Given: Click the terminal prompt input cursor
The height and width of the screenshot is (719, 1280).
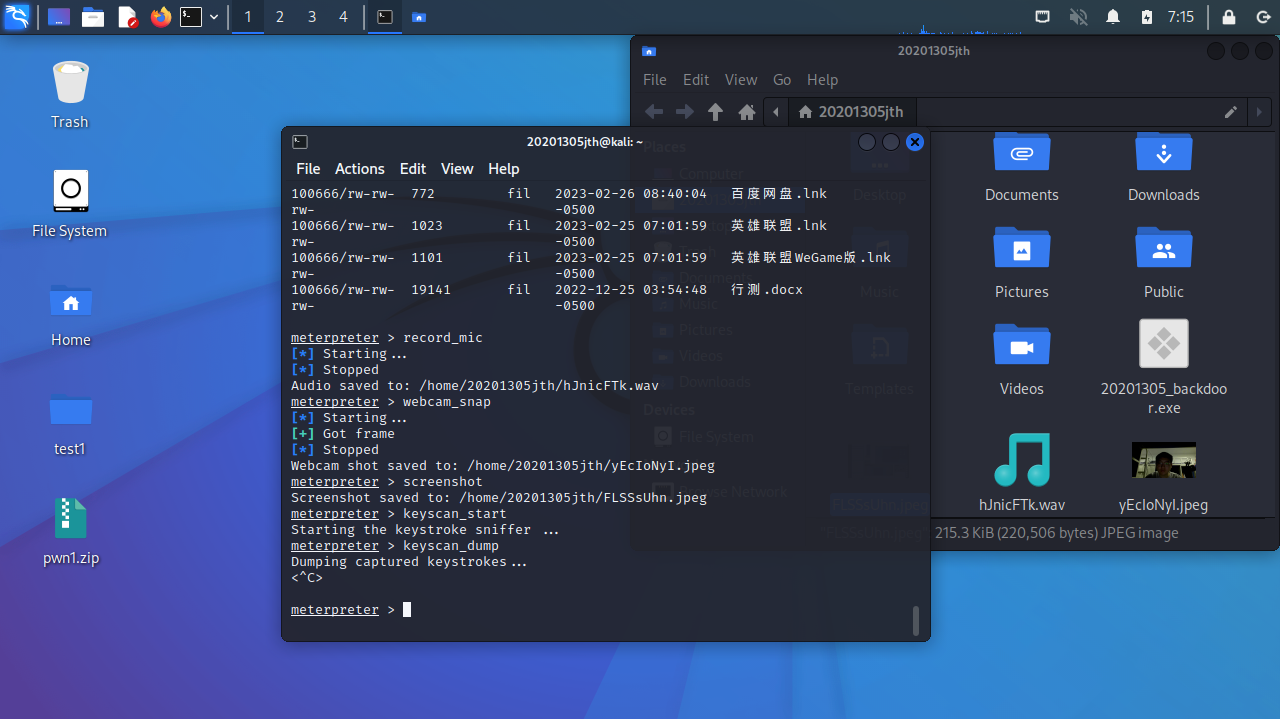Looking at the screenshot, I should 407,610.
